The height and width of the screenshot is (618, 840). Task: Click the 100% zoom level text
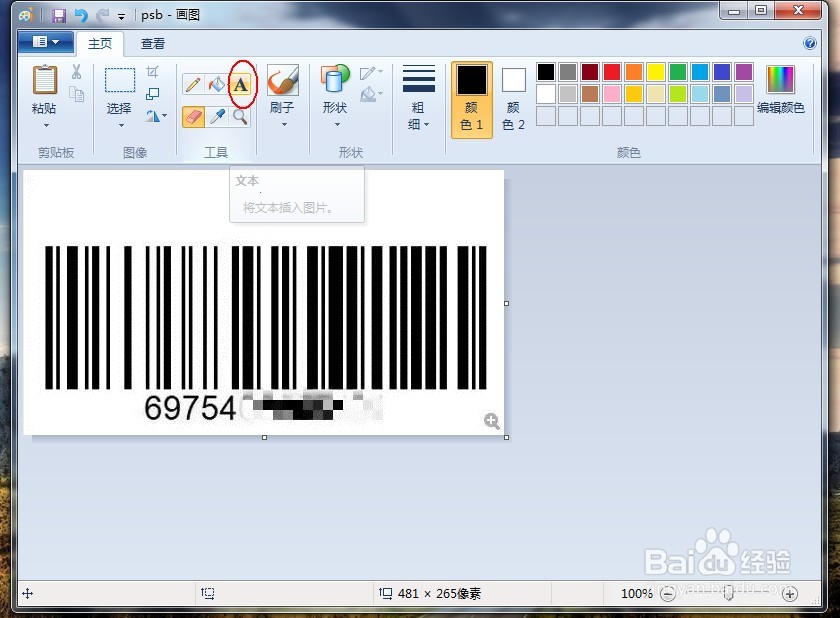(636, 593)
